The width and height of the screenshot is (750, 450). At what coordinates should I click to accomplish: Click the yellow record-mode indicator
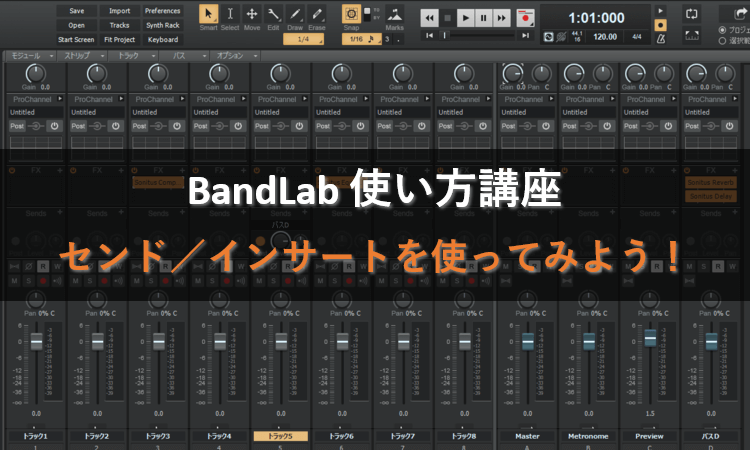pos(661,25)
